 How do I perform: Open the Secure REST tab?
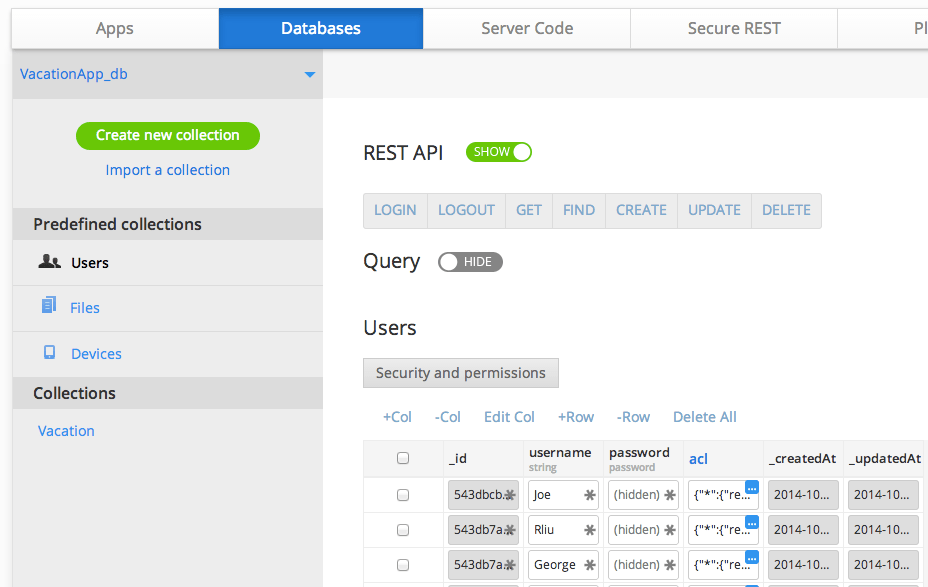tap(733, 28)
